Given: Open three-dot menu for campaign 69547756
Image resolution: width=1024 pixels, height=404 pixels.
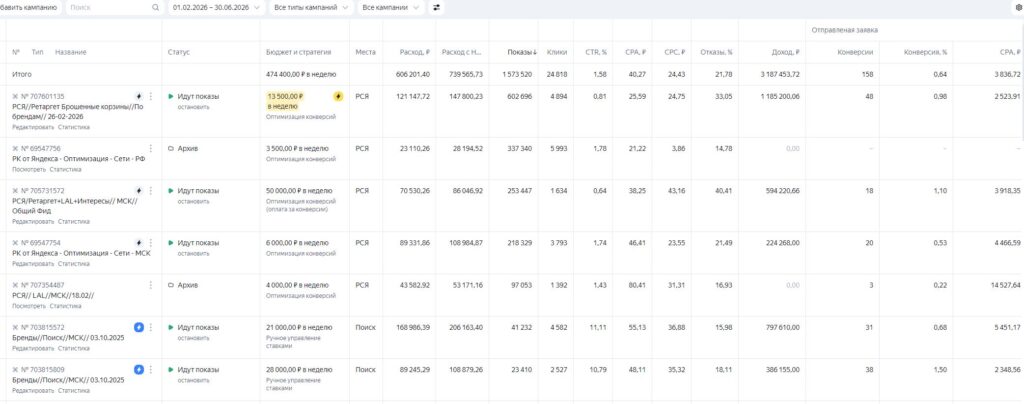Looking at the screenshot, I should tap(151, 148).
